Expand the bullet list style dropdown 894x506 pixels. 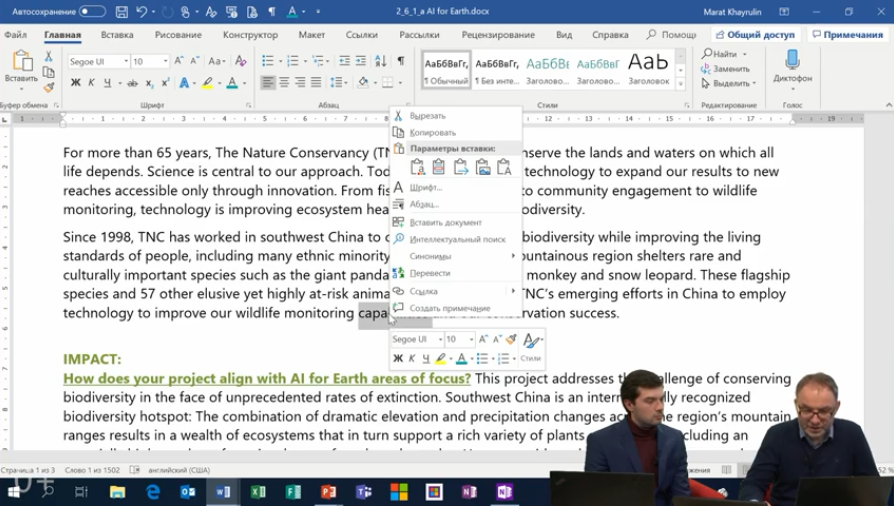(x=279, y=61)
